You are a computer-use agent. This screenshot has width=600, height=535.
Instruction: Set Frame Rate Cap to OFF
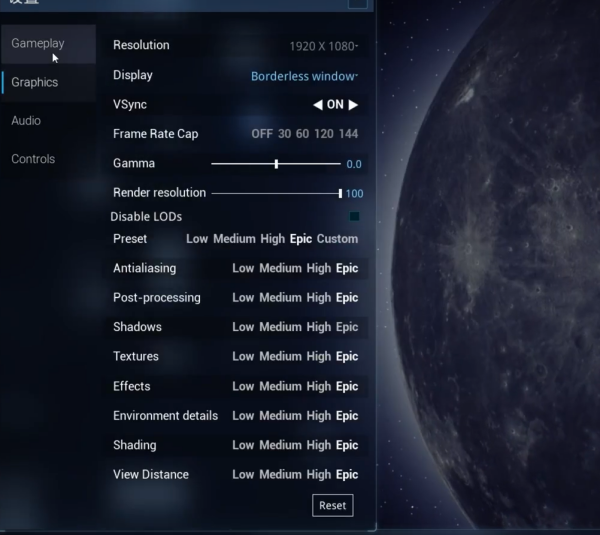point(262,134)
